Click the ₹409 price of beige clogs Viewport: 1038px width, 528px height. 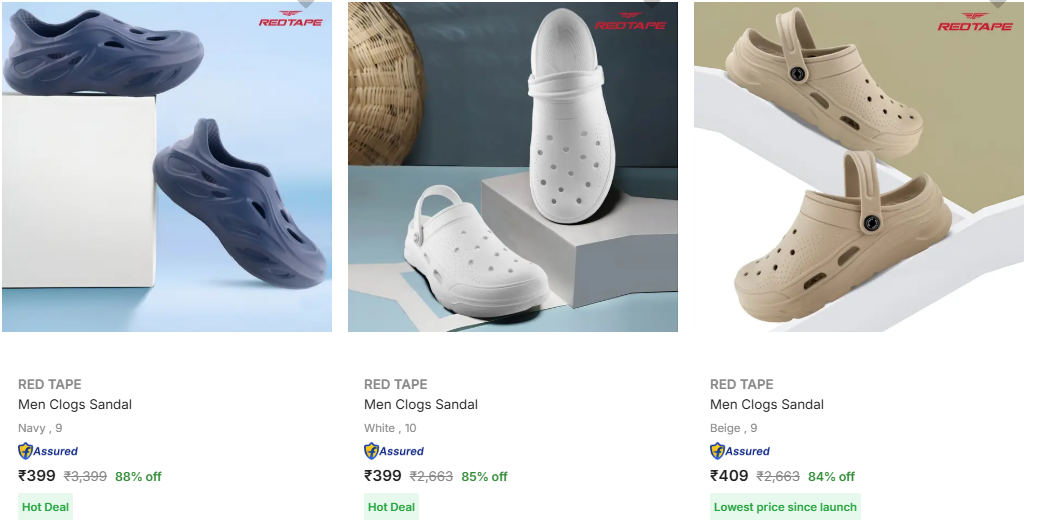coord(730,476)
